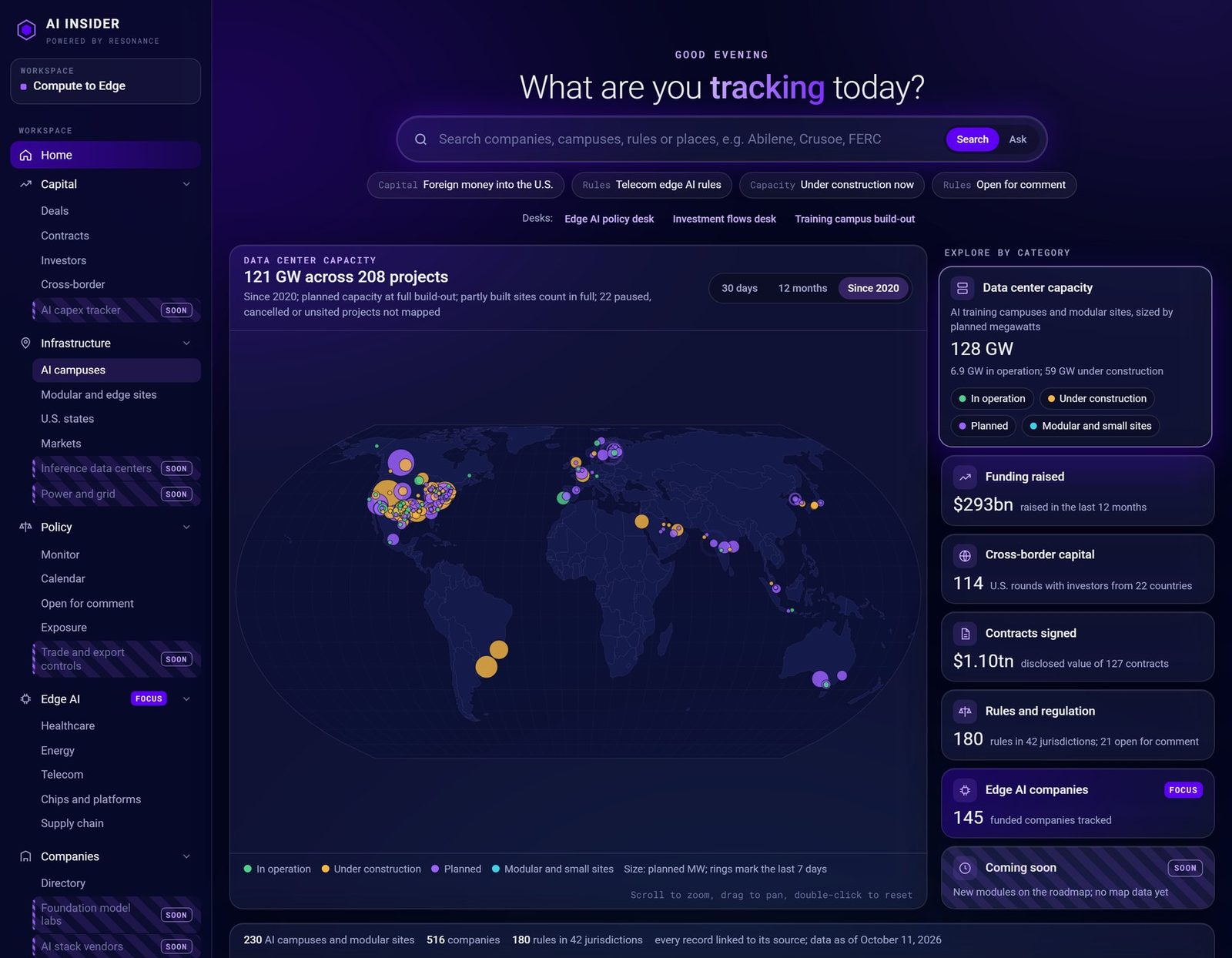Click the magnifier icon in search bar
1232x958 pixels.
420,139
